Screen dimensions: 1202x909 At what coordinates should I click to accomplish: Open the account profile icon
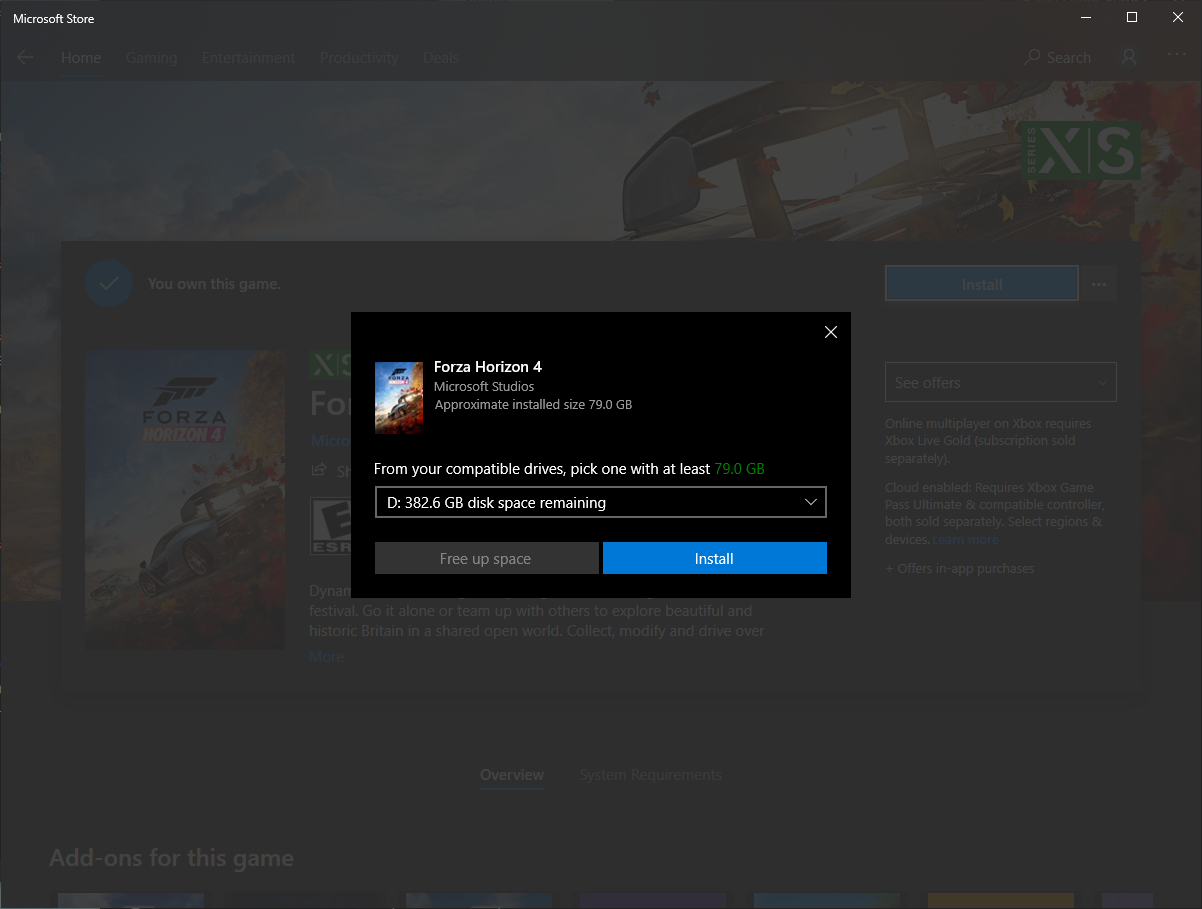tap(1129, 57)
